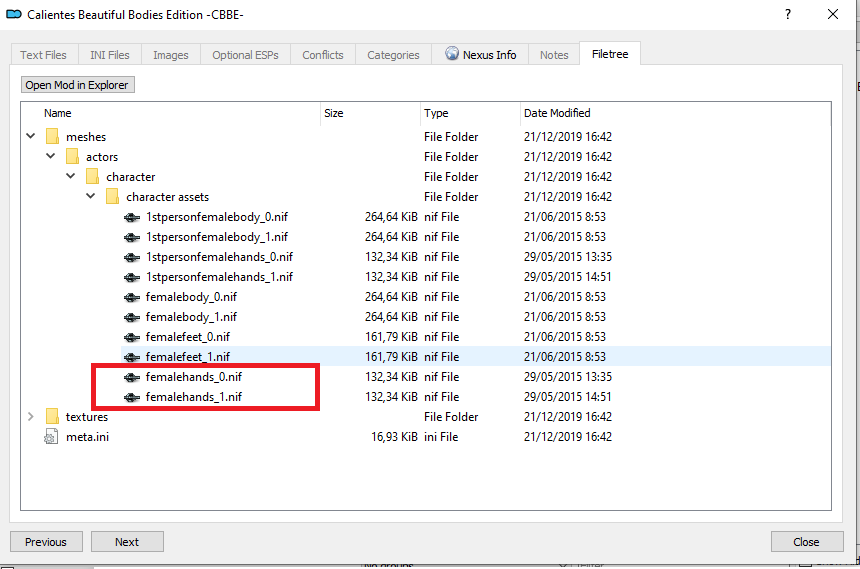This screenshot has height=569, width=860.
Task: Click the help question mark button
Action: click(788, 14)
